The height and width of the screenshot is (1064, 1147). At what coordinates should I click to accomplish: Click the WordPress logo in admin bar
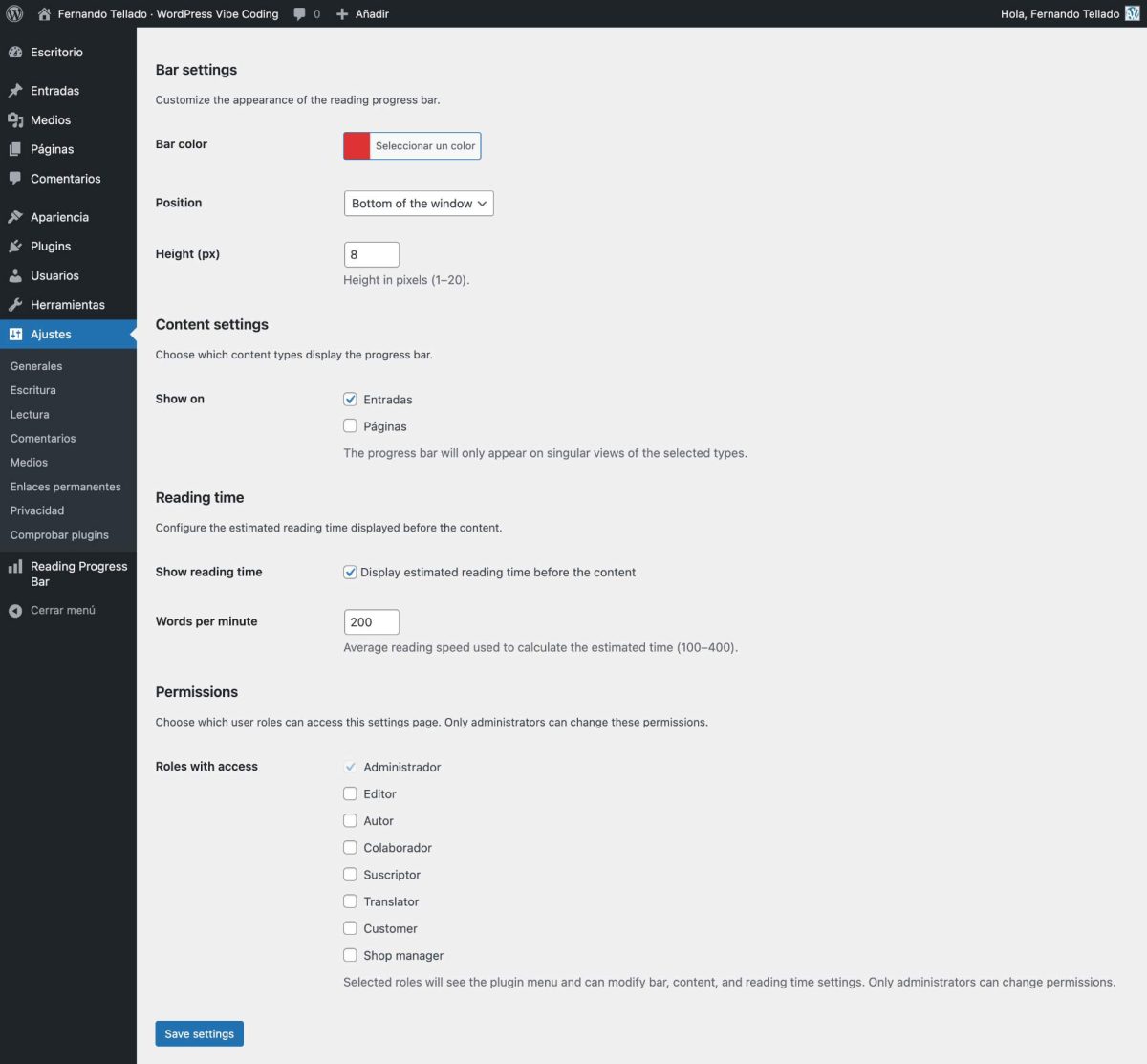pos(14,13)
